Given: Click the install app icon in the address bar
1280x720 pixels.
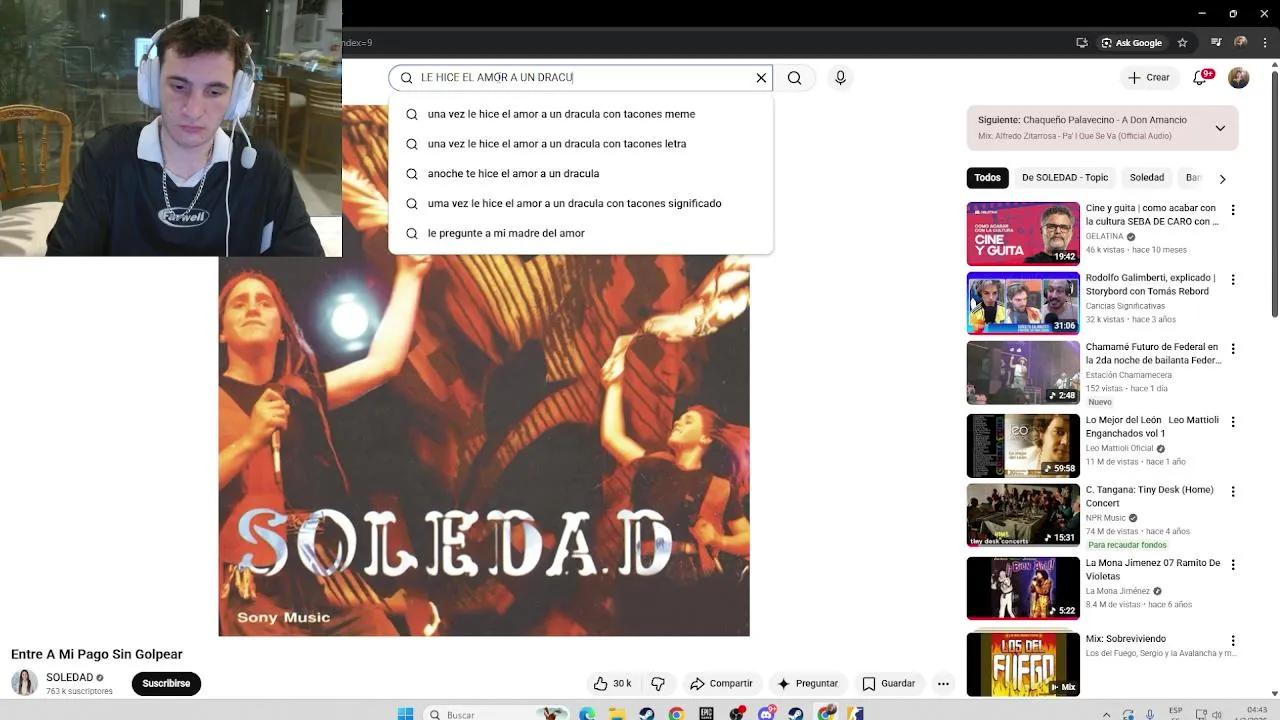Looking at the screenshot, I should tap(1082, 43).
